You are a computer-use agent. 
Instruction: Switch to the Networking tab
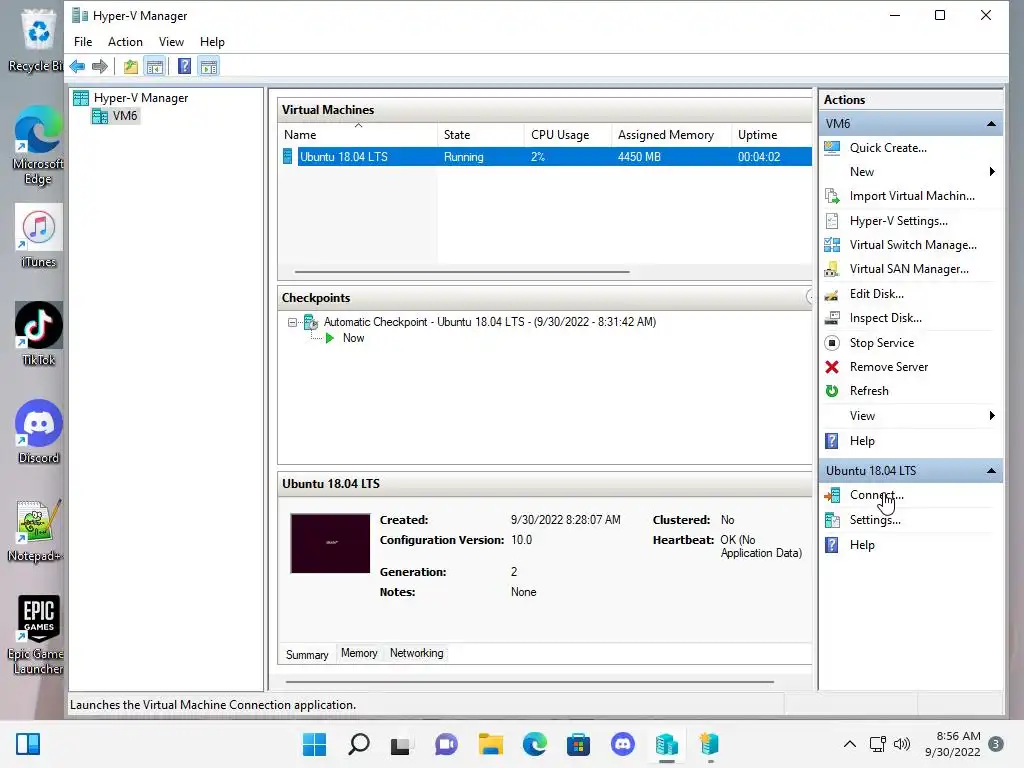(417, 653)
